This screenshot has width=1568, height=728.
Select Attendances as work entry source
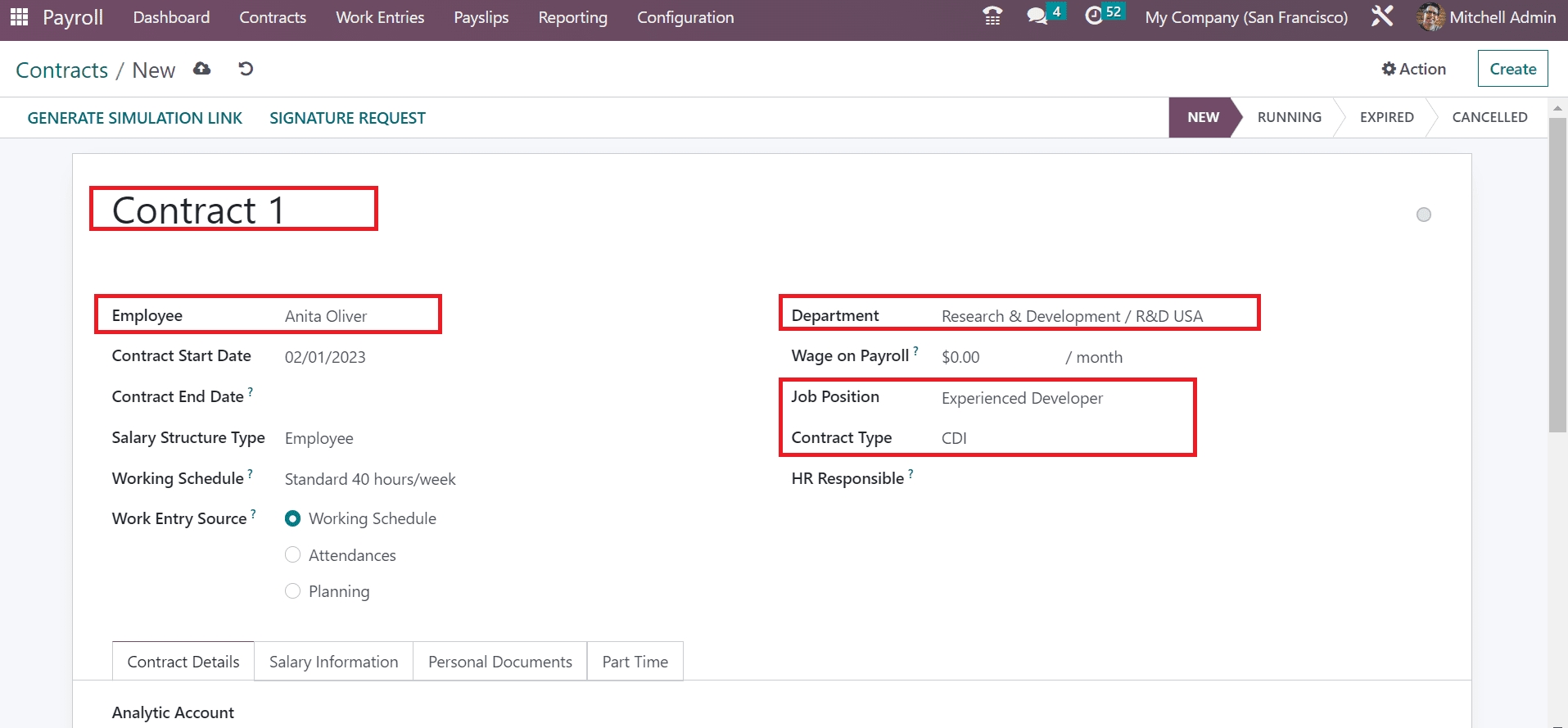(x=292, y=555)
